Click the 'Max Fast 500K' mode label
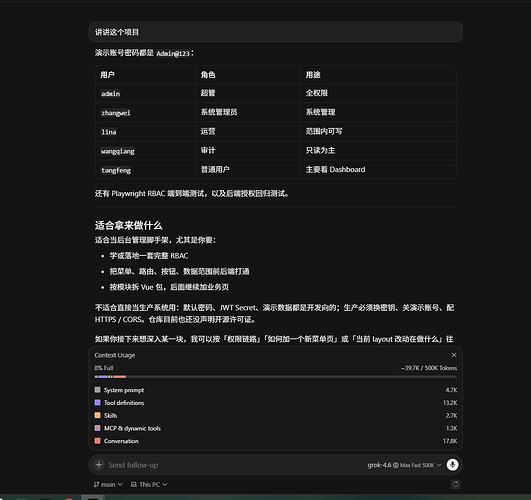The width and height of the screenshot is (531, 500). [417, 465]
